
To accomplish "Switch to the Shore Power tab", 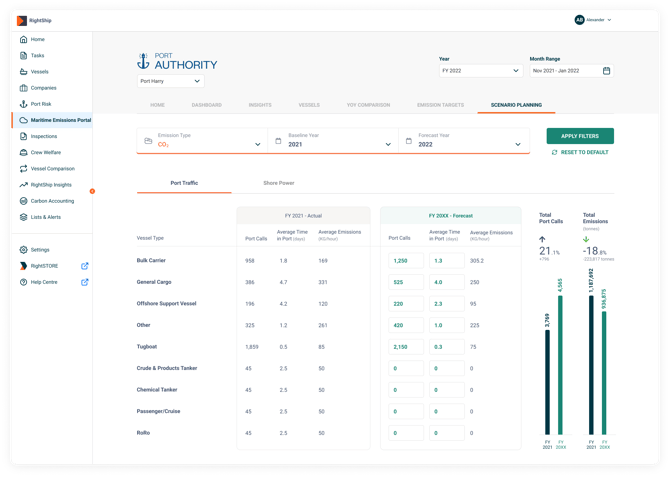I will pyautogui.click(x=278, y=183).
